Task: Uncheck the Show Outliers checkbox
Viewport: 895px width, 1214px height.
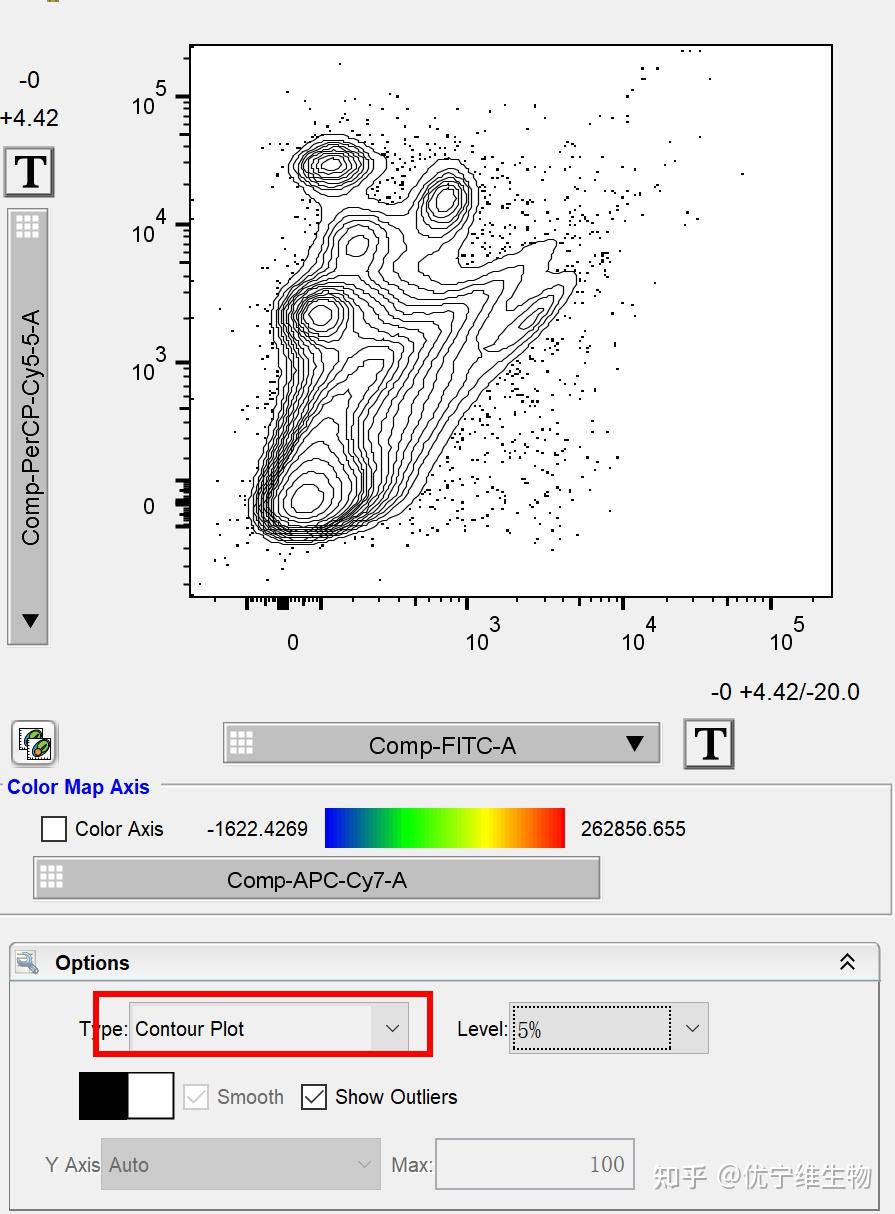Action: (314, 1097)
